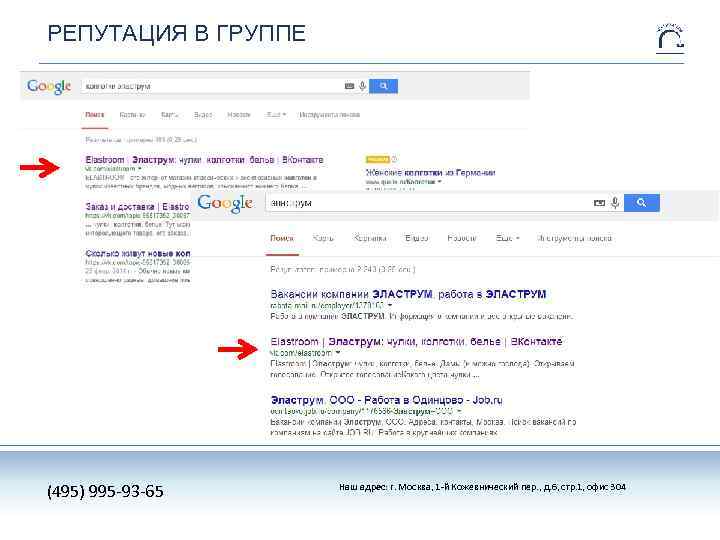The height and width of the screenshot is (540, 720).
Task: Expand the arrow beside vk.com/elastroom in front page
Action: click(x=338, y=353)
